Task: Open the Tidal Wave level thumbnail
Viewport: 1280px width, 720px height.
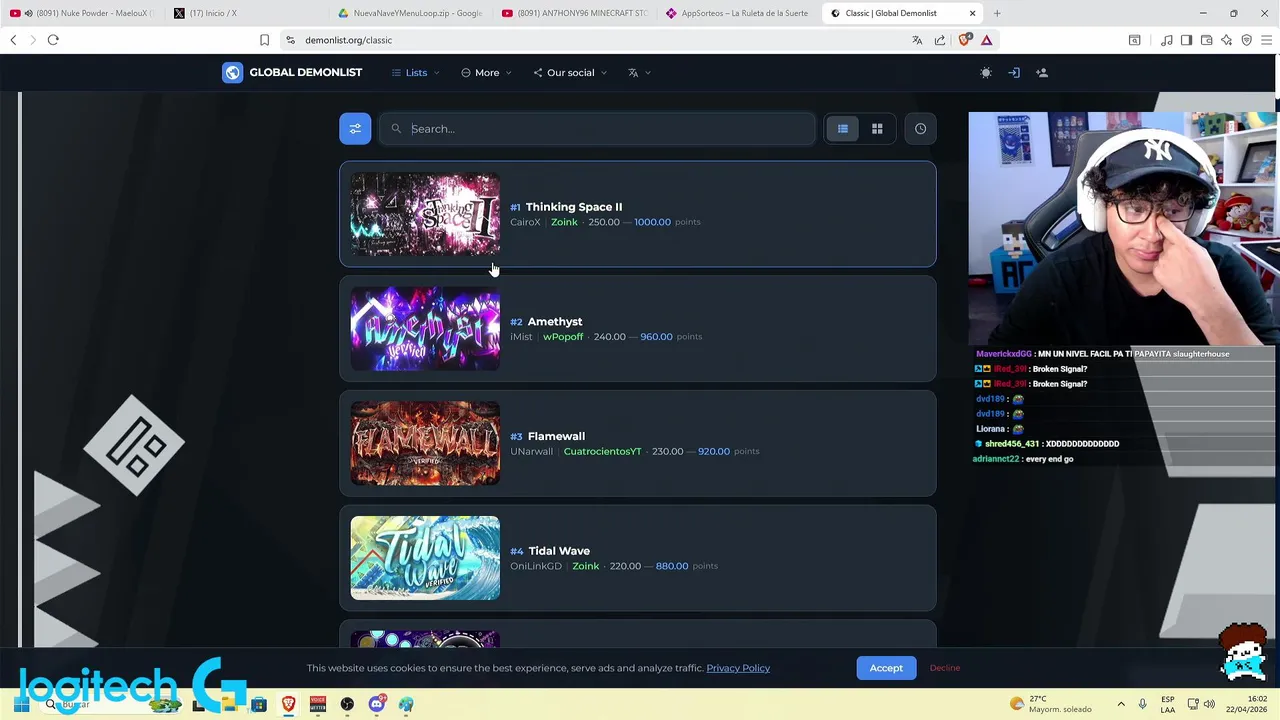Action: coord(425,558)
